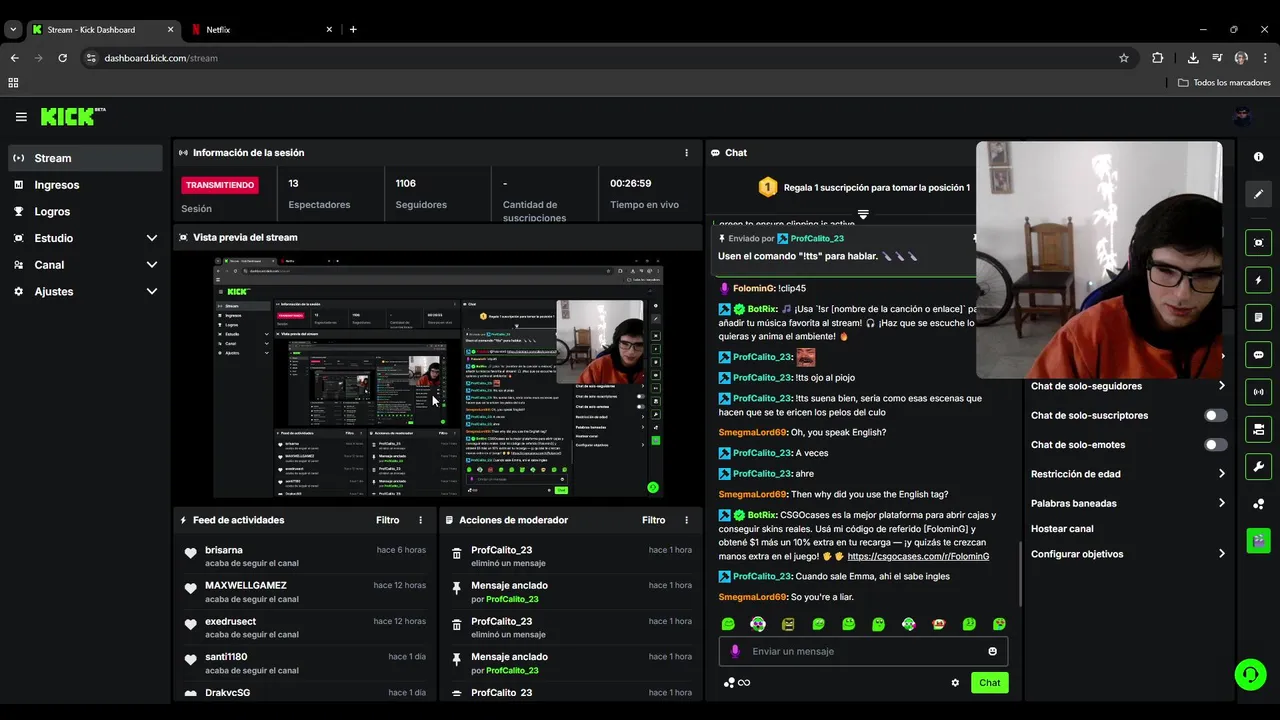Click Hostear canal
The height and width of the screenshot is (720, 1280).
pos(1062,529)
